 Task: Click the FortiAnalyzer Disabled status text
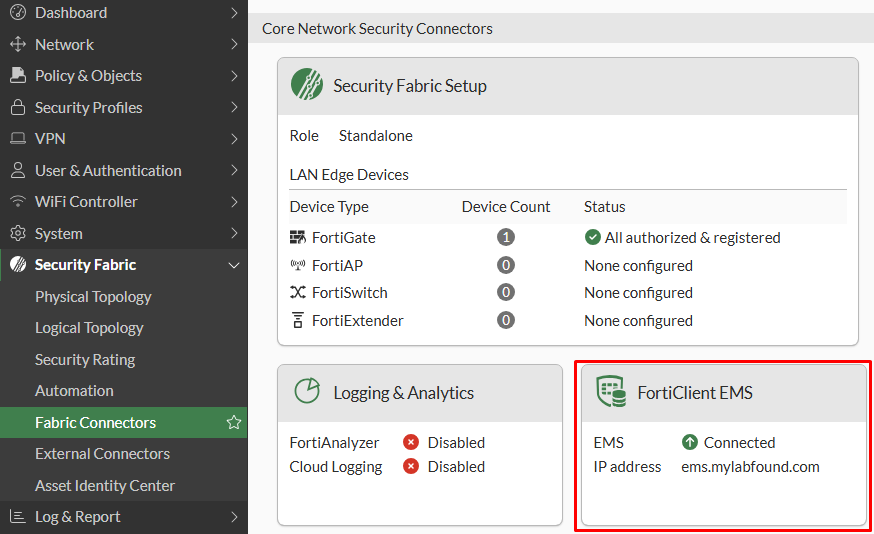pos(456,443)
